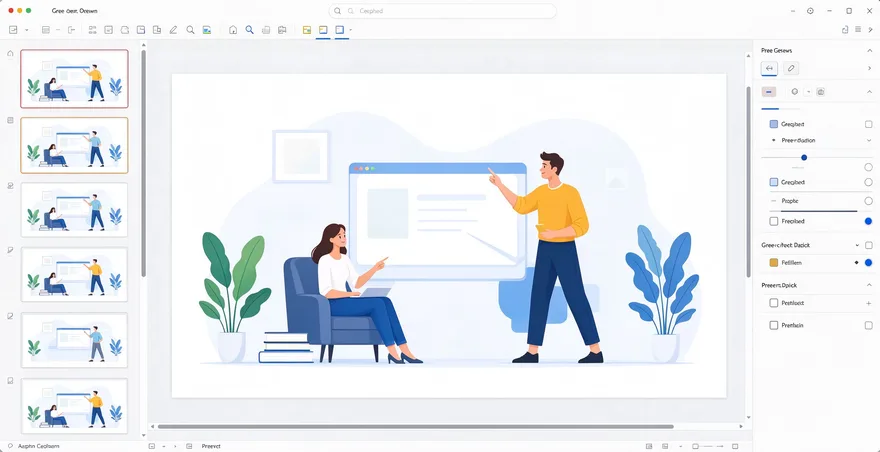880x452 pixels.
Task: Open the dropdown after blue layout icon
Action: pos(350,30)
